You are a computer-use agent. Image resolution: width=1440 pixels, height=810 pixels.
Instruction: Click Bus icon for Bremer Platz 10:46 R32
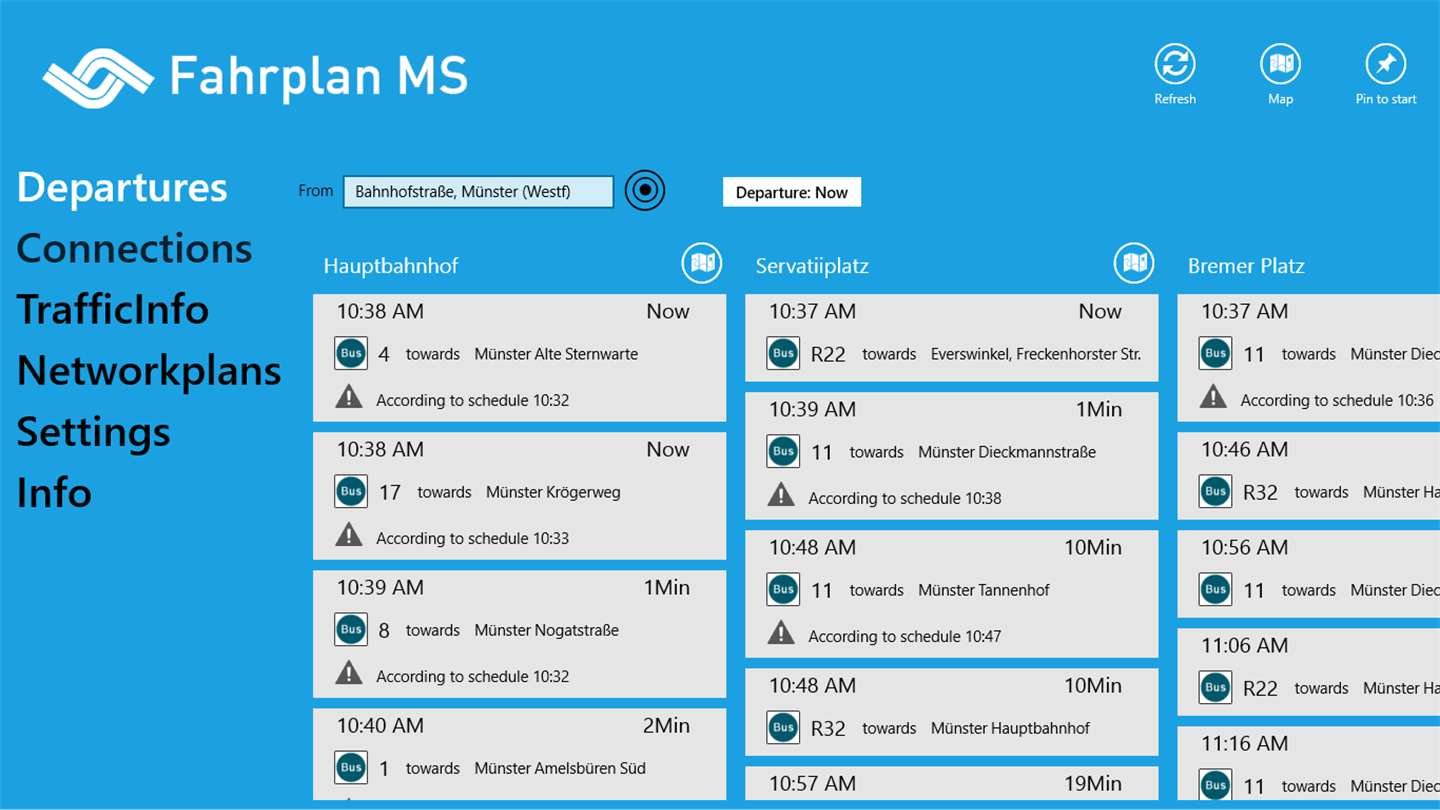click(x=1215, y=491)
